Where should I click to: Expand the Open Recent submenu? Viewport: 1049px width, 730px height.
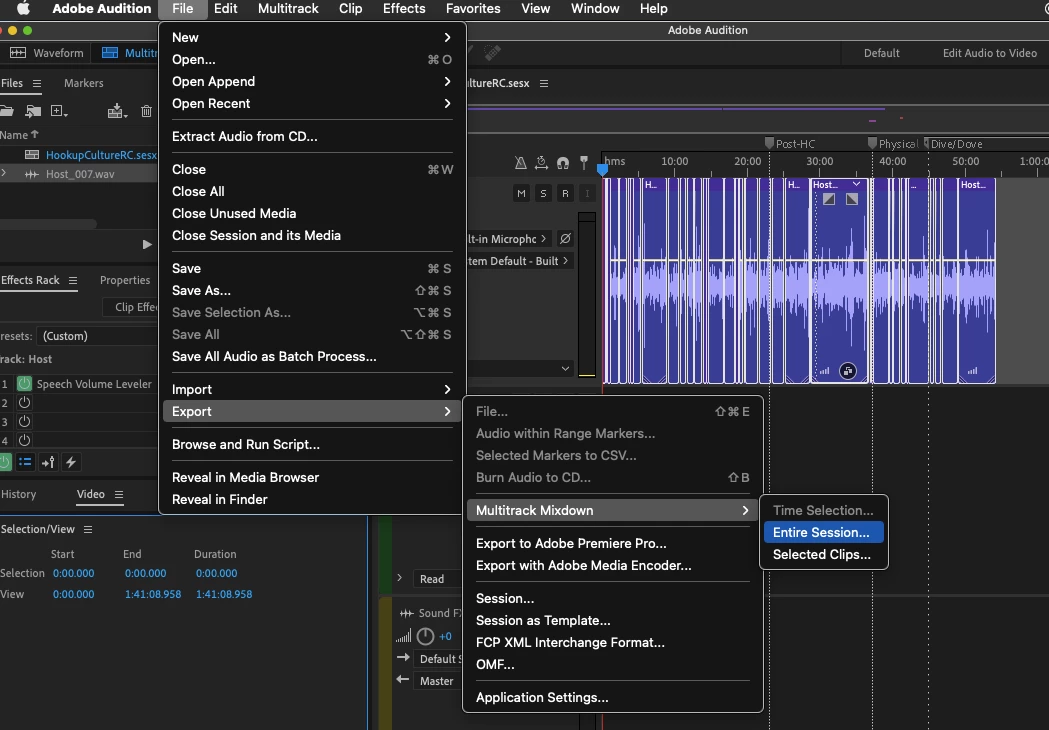pos(312,104)
